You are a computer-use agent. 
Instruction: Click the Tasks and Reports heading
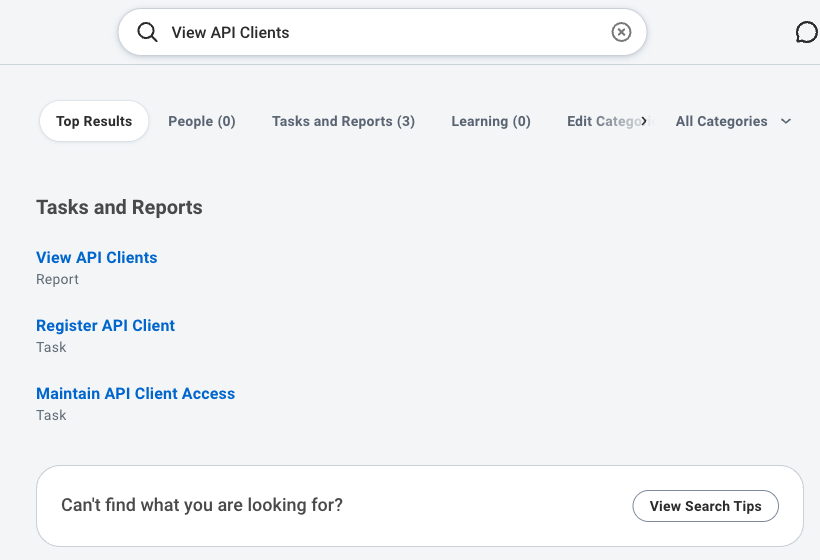[119, 207]
